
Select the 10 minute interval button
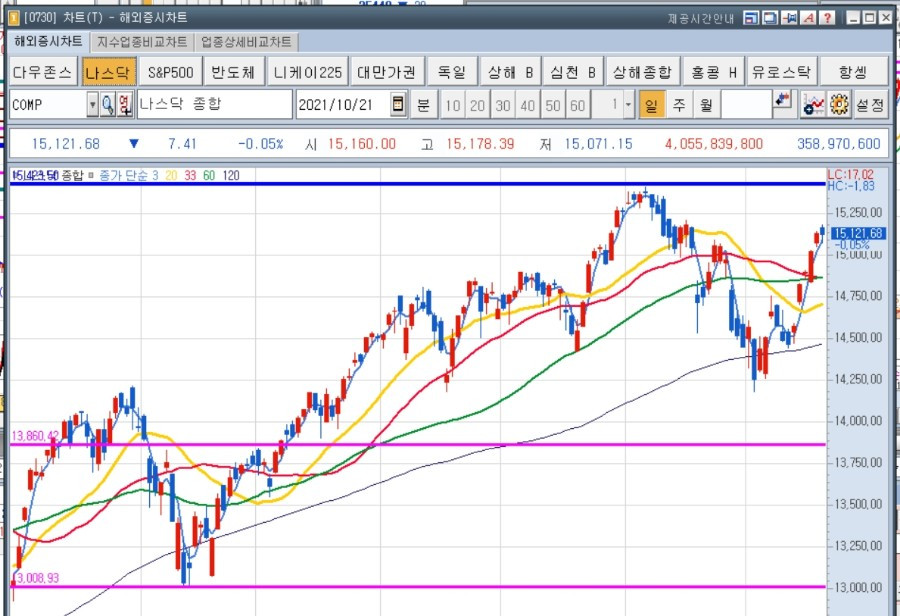pos(452,105)
